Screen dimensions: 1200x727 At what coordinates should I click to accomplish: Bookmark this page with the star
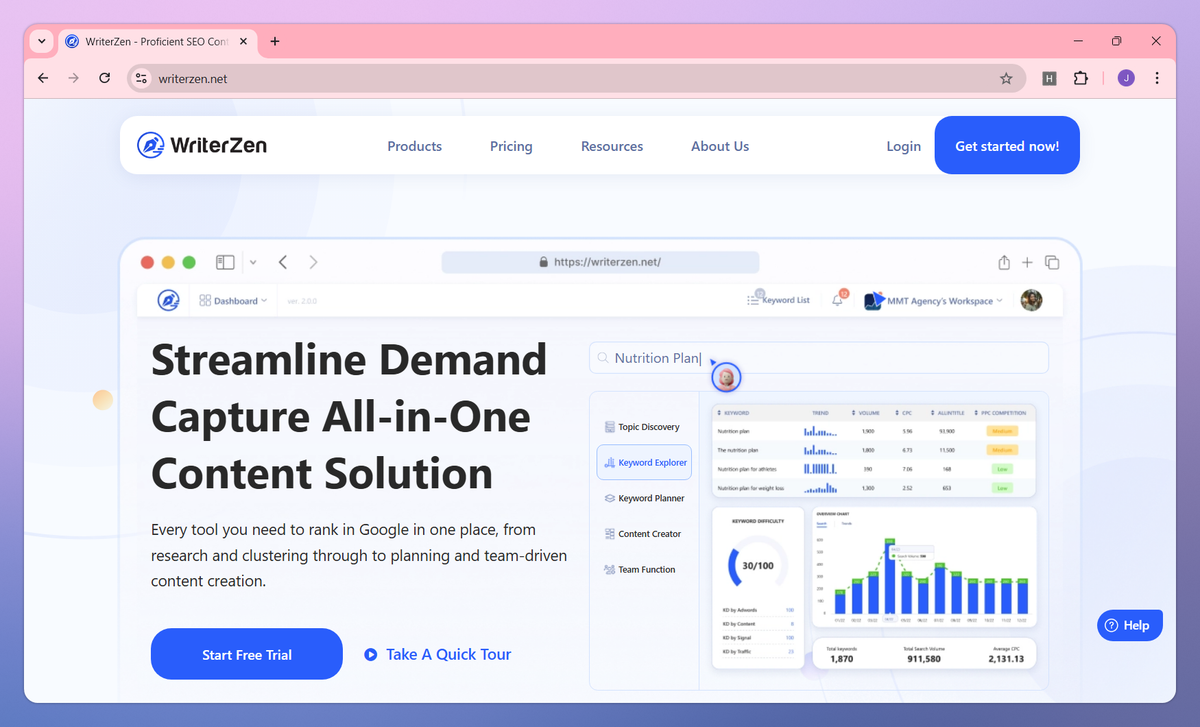click(1006, 78)
